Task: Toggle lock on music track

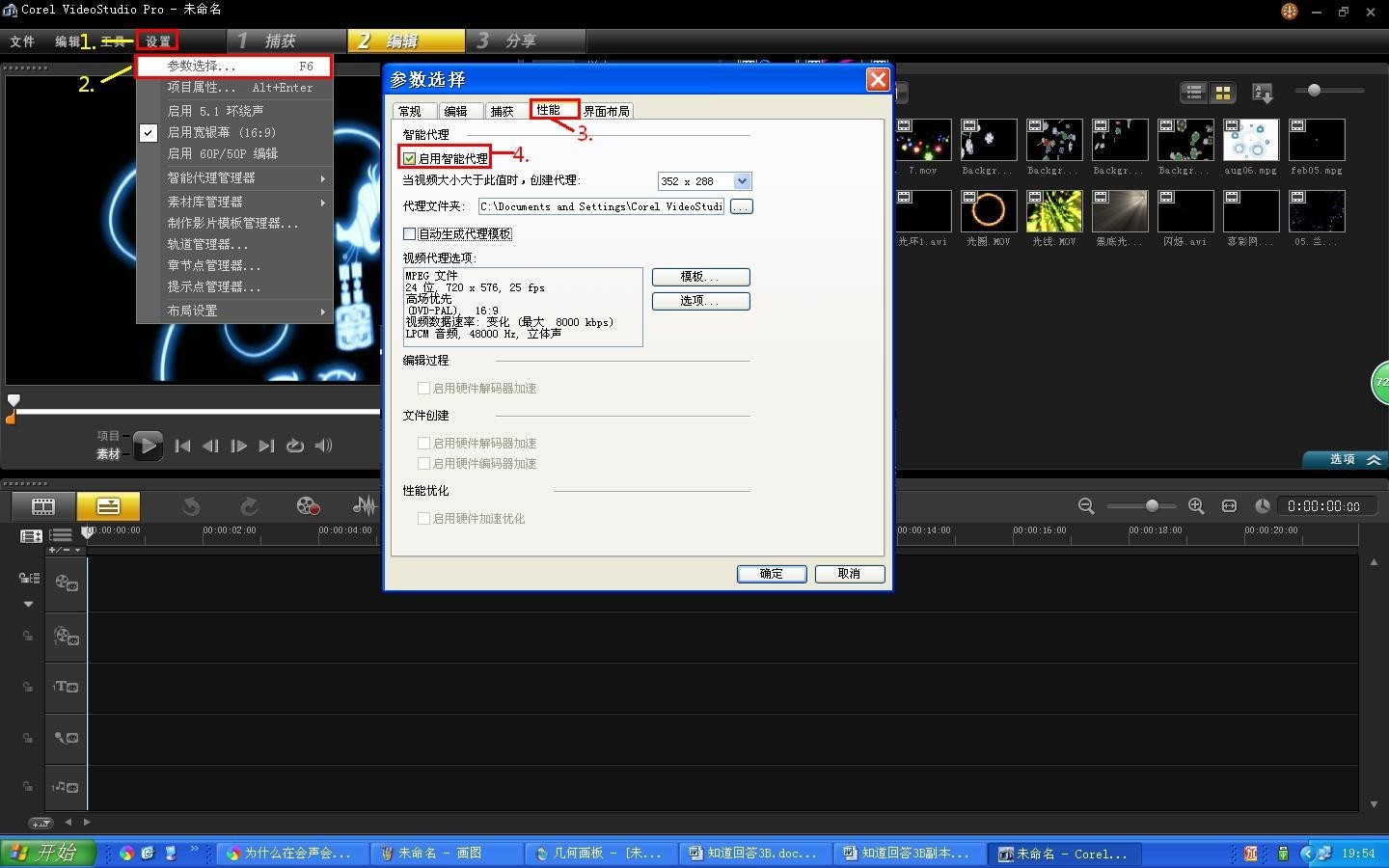Action: click(x=28, y=787)
